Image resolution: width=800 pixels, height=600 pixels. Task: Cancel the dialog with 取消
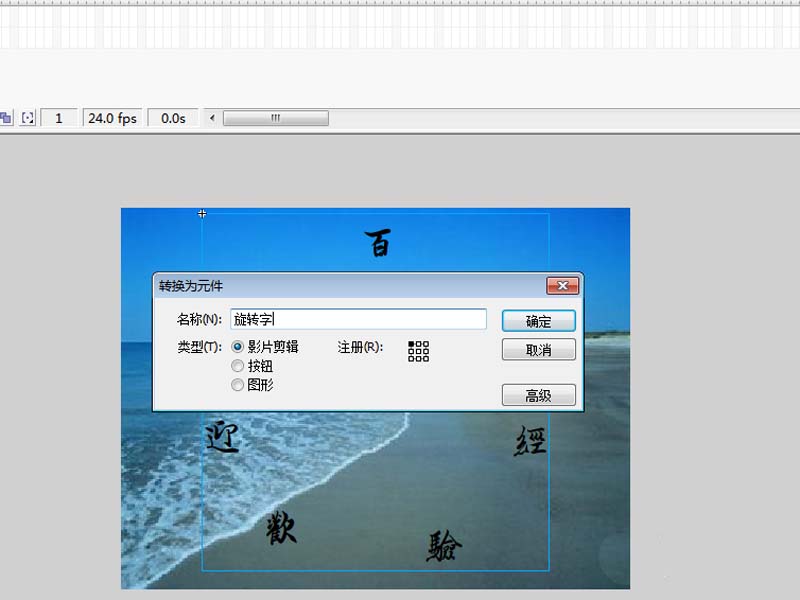click(539, 350)
